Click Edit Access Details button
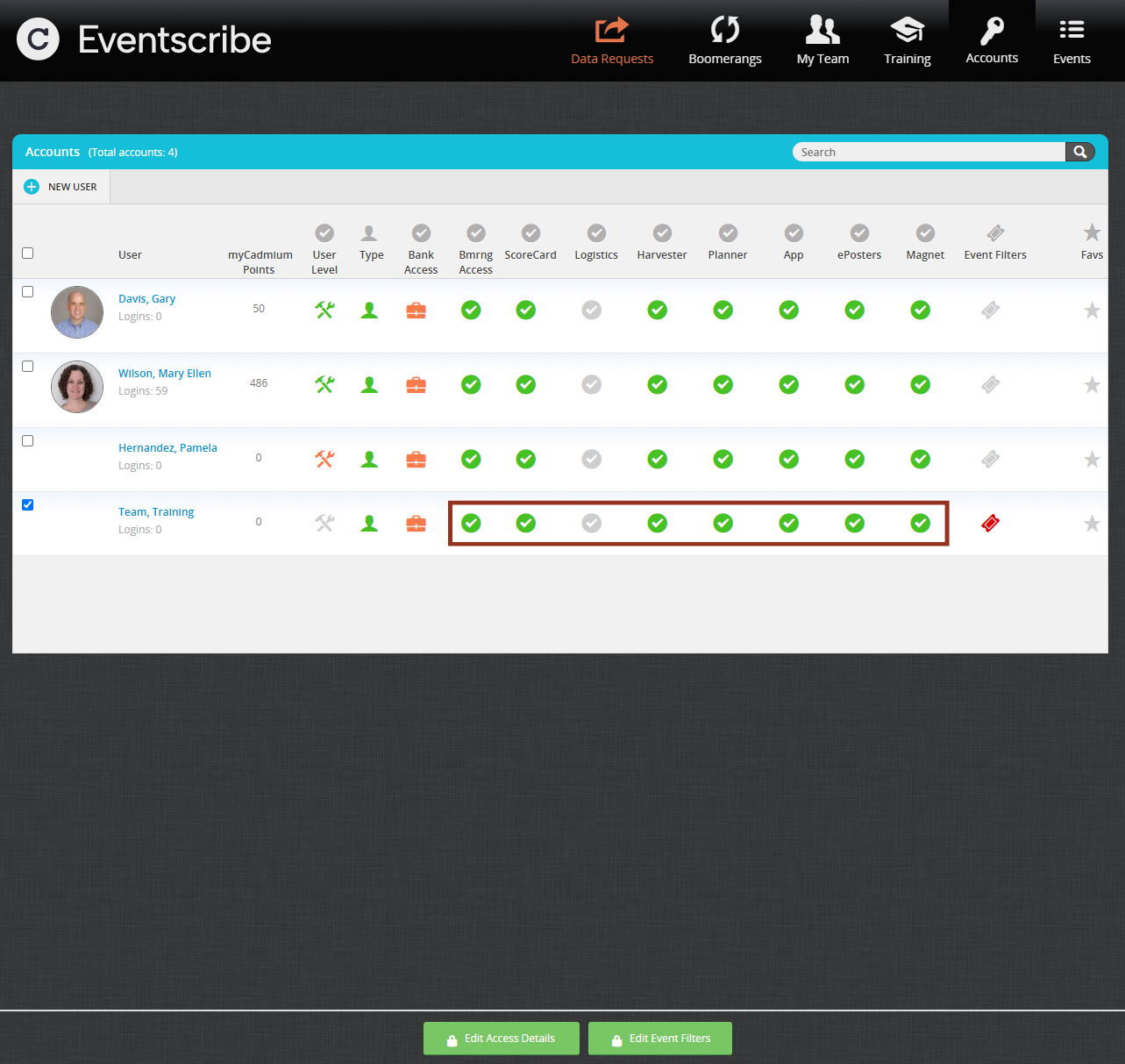Screen dimensions: 1125x1064 pos(502,1039)
